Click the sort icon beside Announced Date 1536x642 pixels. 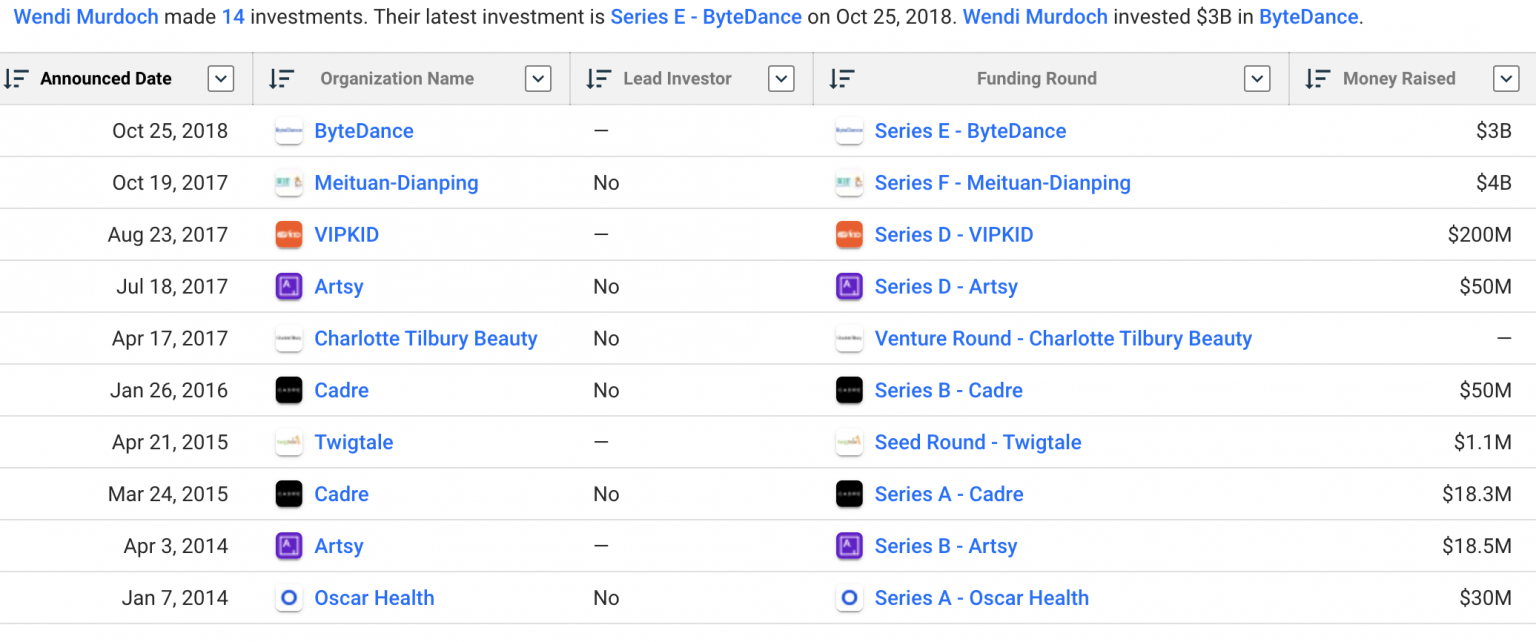pyautogui.click(x=16, y=79)
